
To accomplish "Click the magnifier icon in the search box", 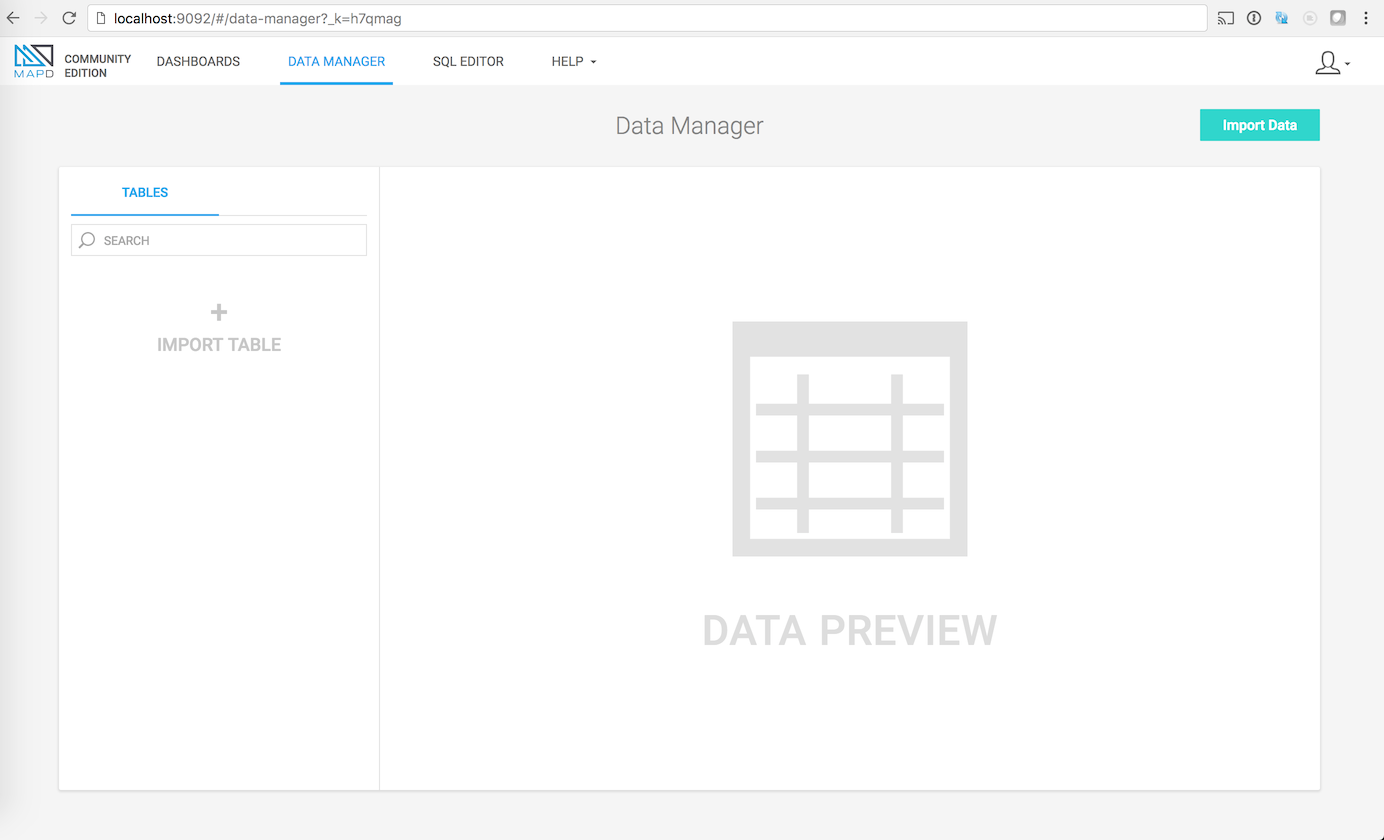I will (87, 240).
